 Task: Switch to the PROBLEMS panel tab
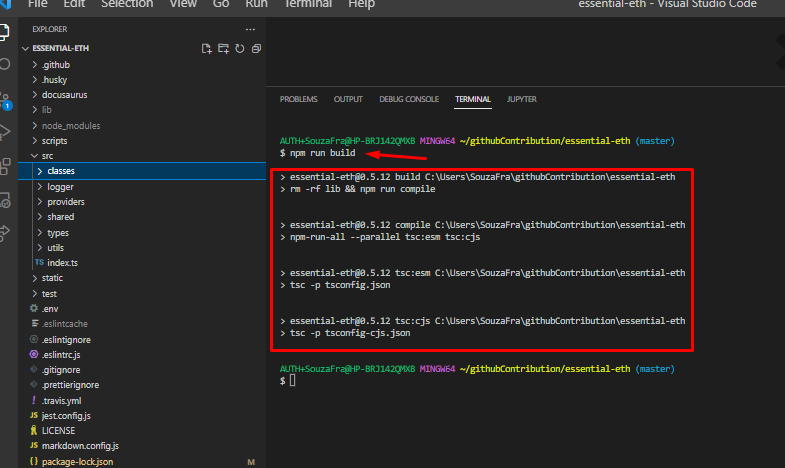(x=298, y=99)
